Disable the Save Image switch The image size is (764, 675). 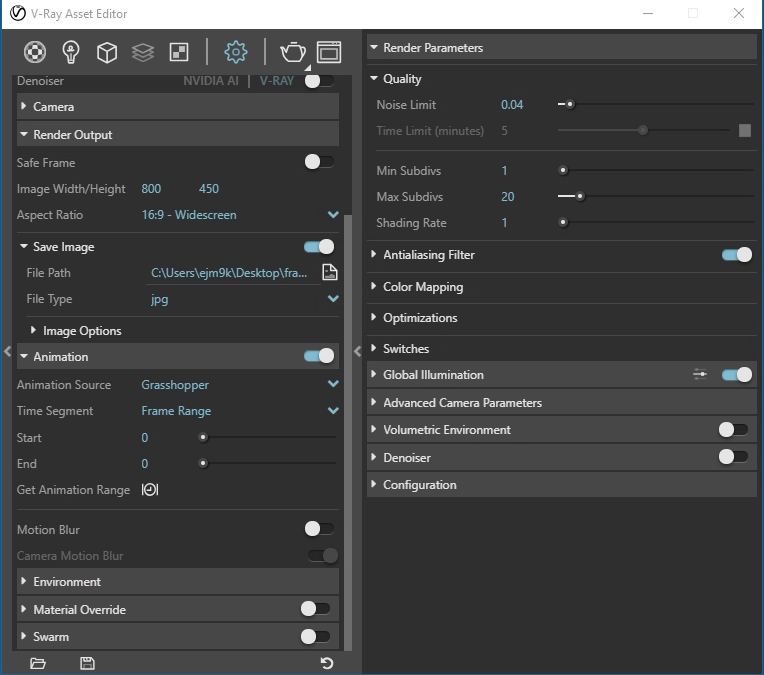(x=319, y=247)
